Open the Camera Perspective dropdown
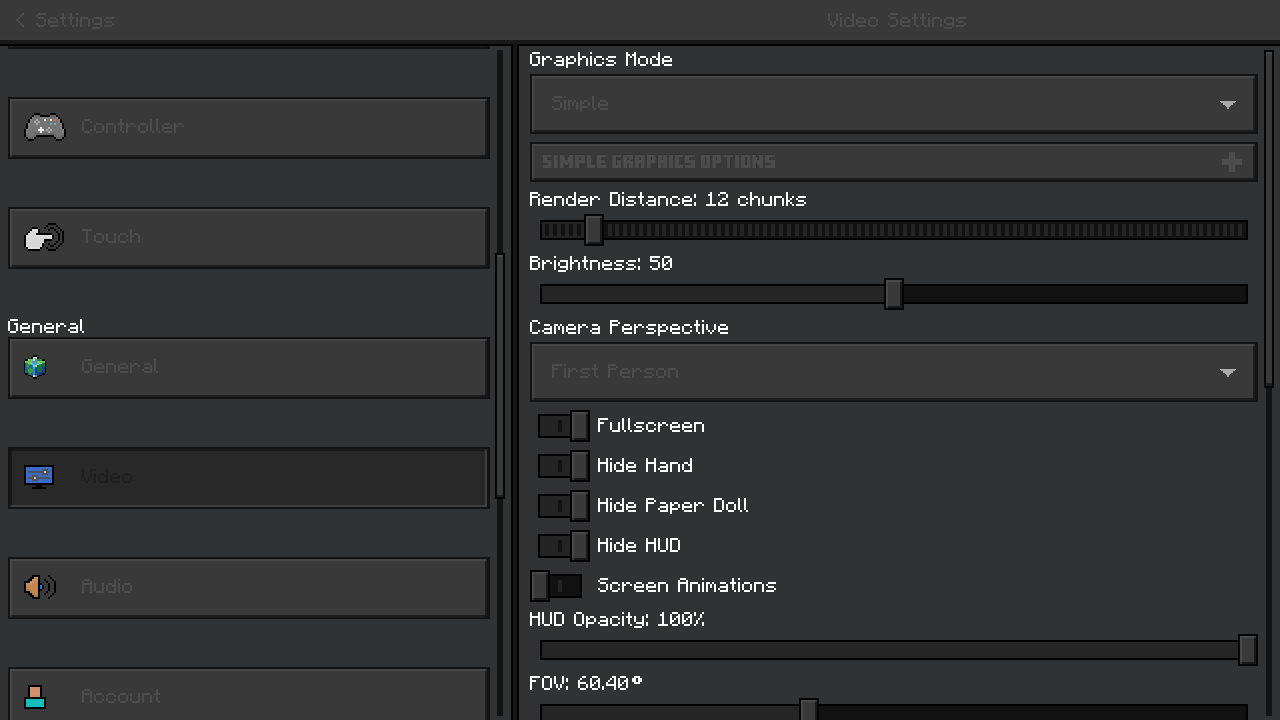 pos(892,372)
